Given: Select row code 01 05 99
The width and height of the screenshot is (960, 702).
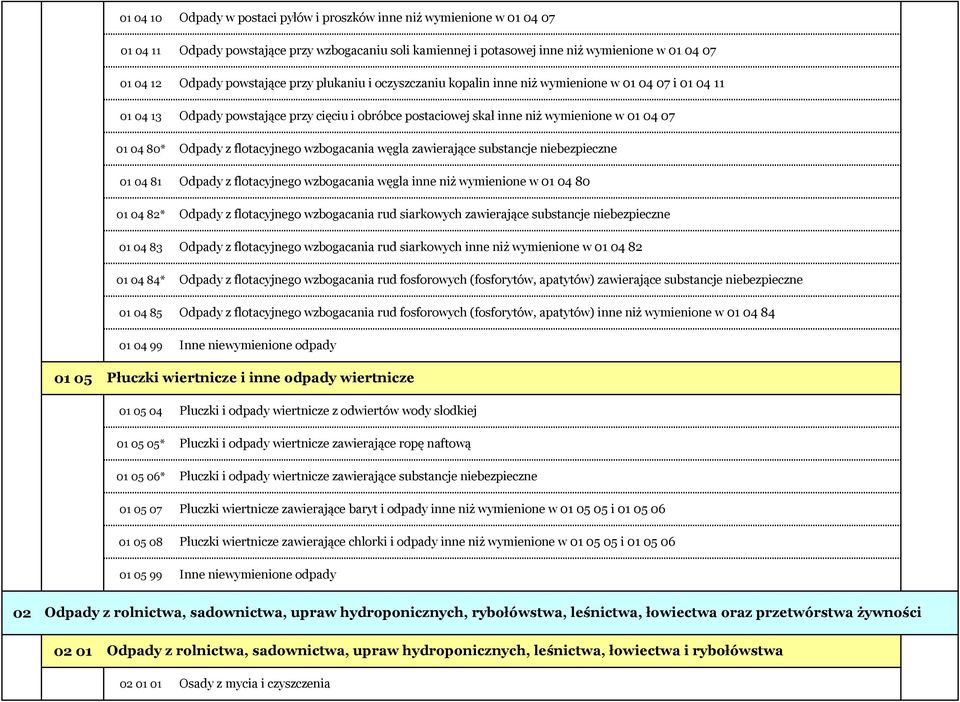Looking at the screenshot, I should tap(141, 575).
